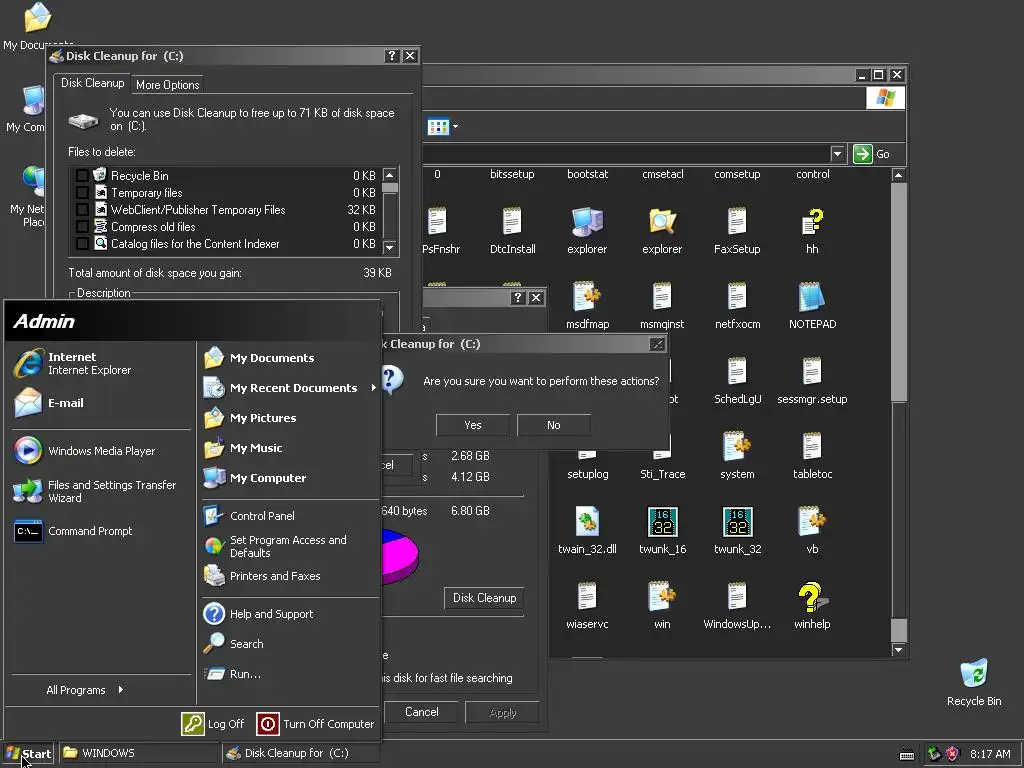This screenshot has height=768, width=1024.
Task: Click Log Off in Start menu
Action: [x=213, y=724]
